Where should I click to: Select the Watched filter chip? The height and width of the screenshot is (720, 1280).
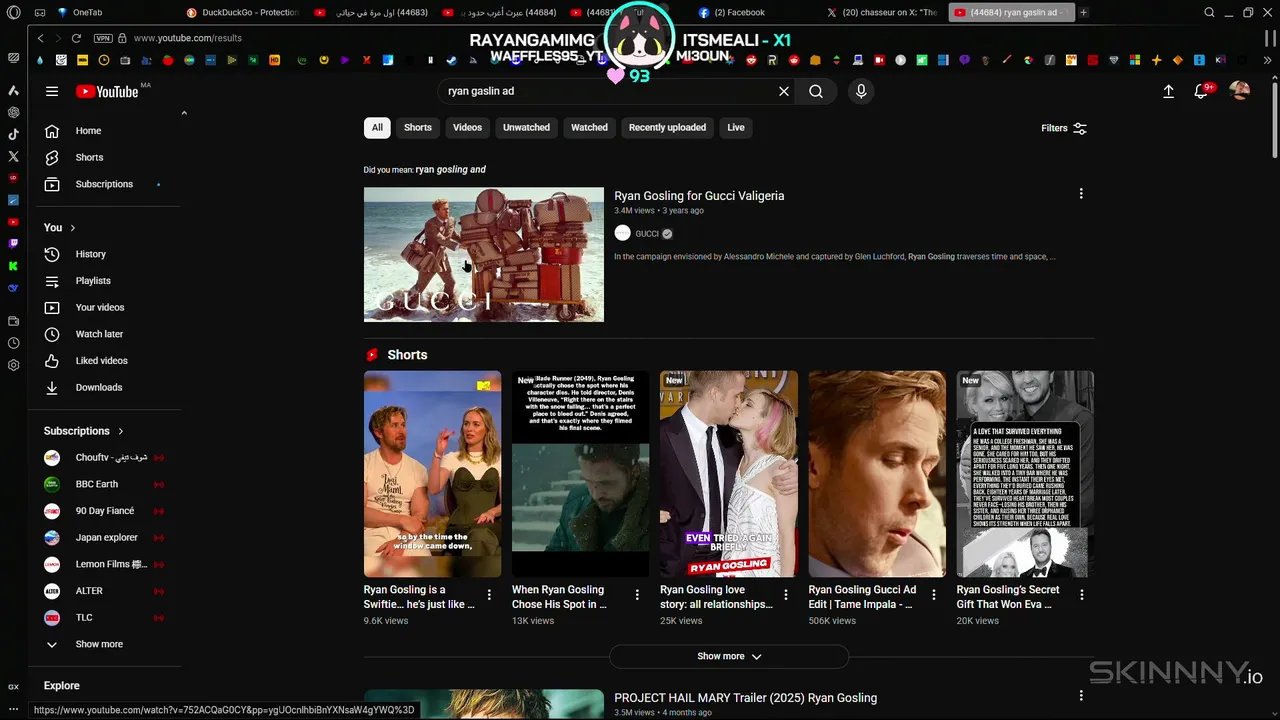coord(589,128)
